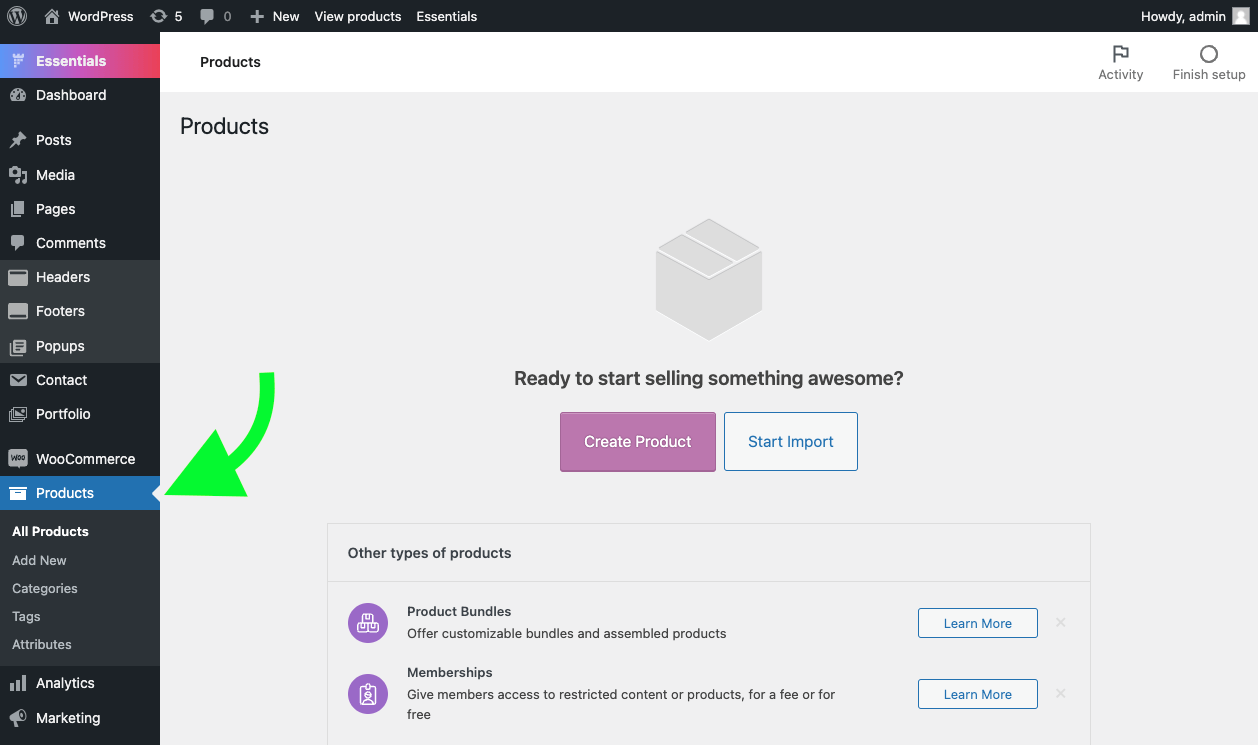Image resolution: width=1258 pixels, height=745 pixels.
Task: Click the Products breadcrumb title in header
Action: coord(230,62)
